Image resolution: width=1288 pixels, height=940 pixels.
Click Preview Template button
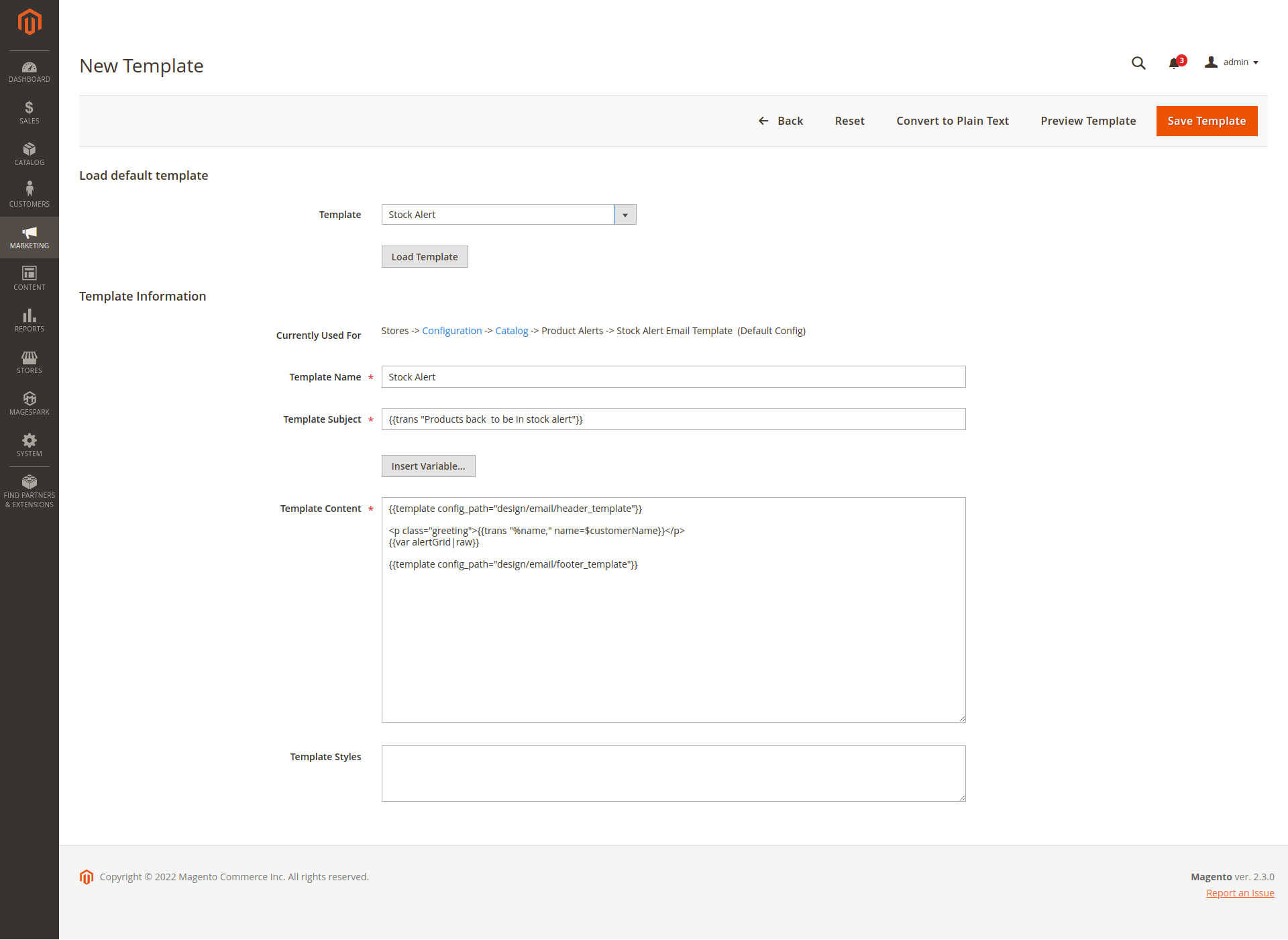coord(1088,121)
